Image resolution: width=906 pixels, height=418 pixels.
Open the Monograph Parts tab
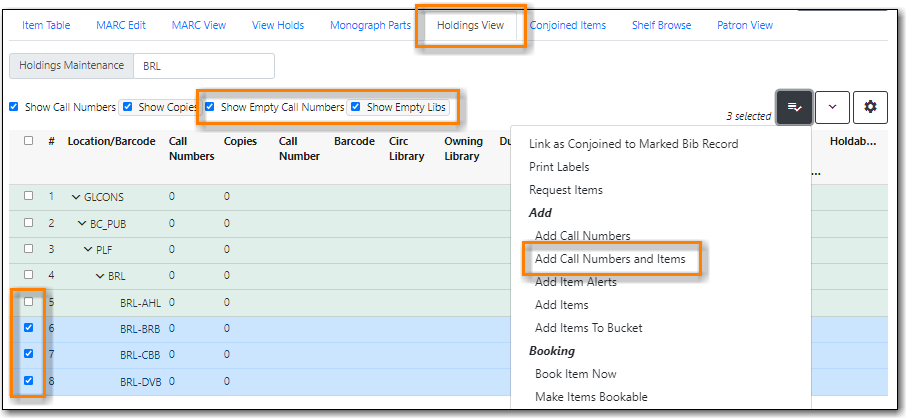[x=370, y=25]
